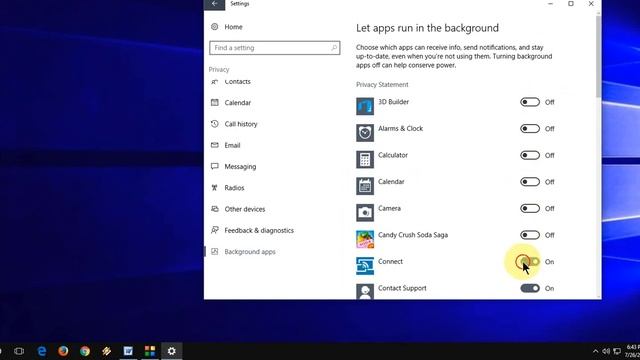Screen dimensions: 640x360
Task: Click the Background apps sidebar icon
Action: pos(214,251)
